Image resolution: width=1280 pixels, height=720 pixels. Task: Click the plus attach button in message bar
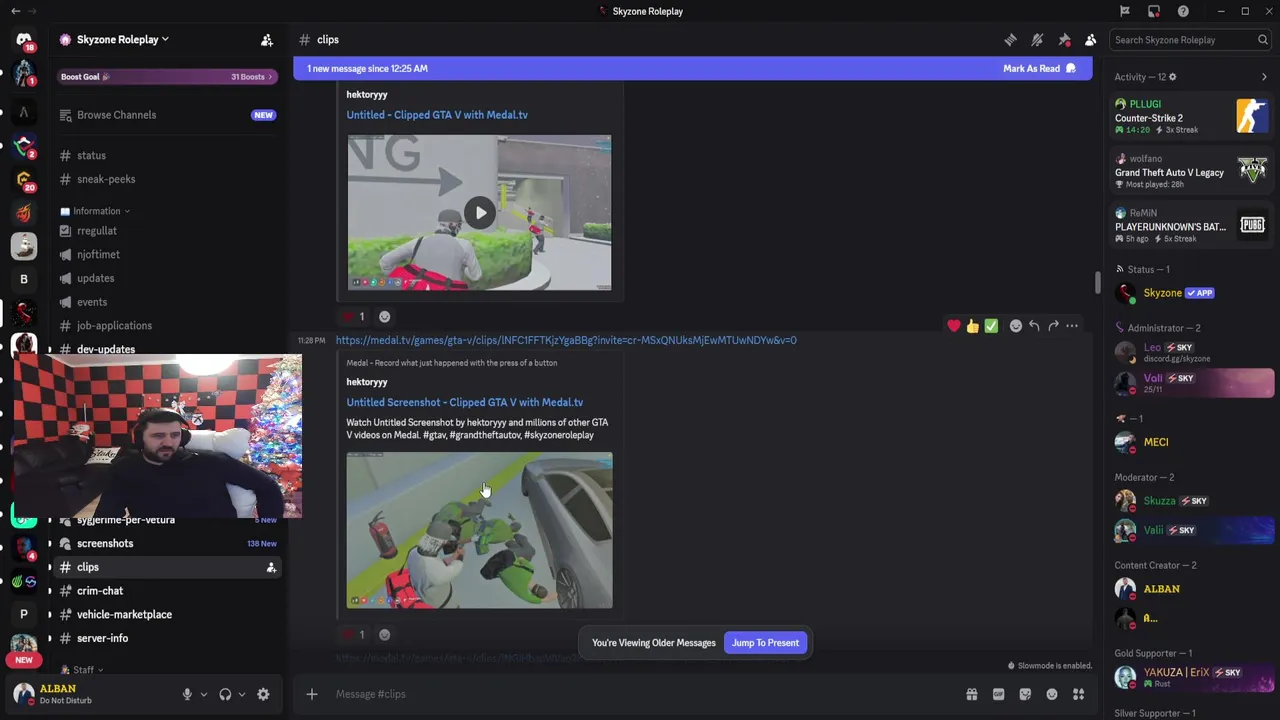(x=312, y=694)
